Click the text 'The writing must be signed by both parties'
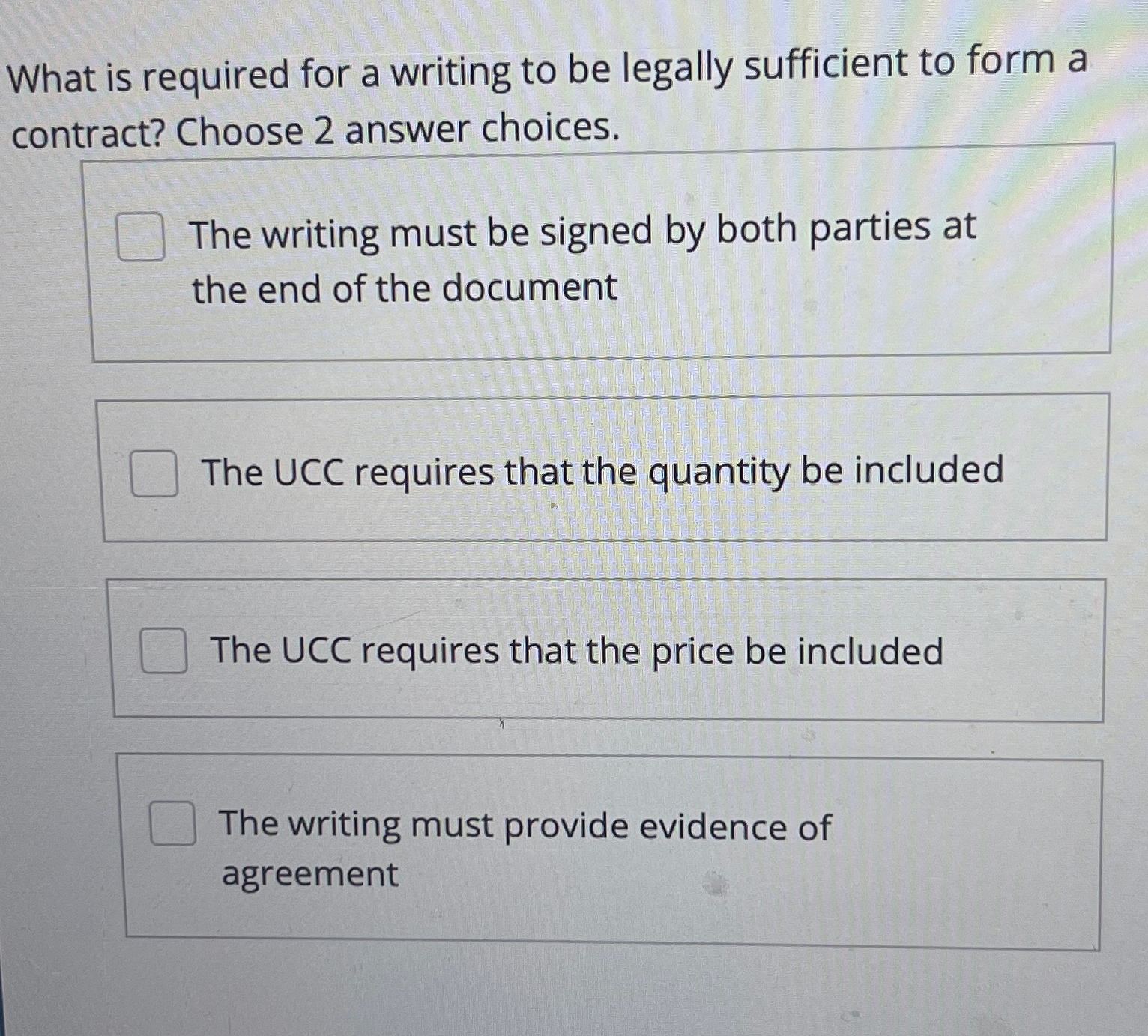The image size is (1148, 1036). point(581,231)
